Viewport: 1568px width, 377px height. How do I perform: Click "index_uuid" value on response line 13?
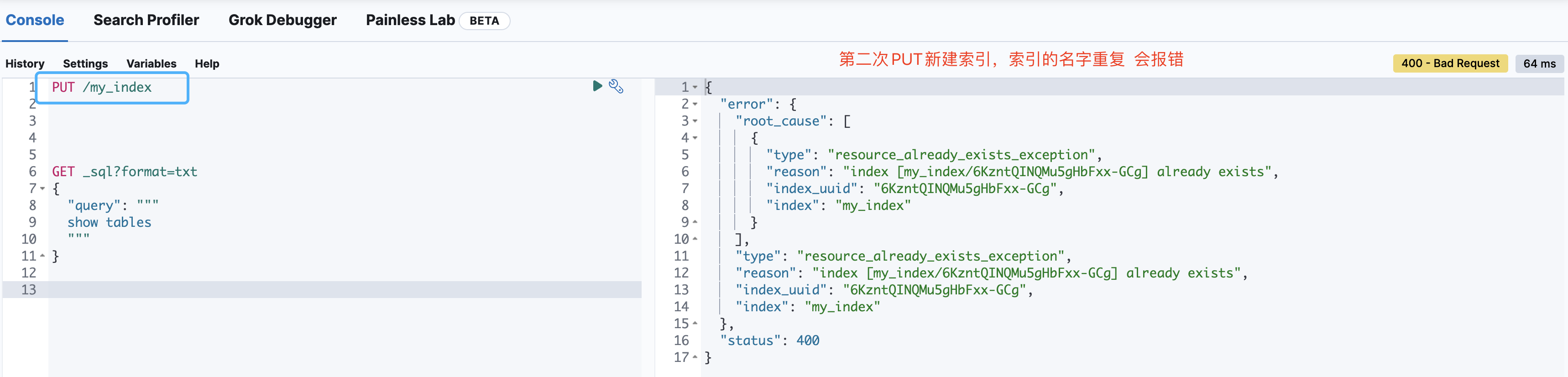pos(934,291)
